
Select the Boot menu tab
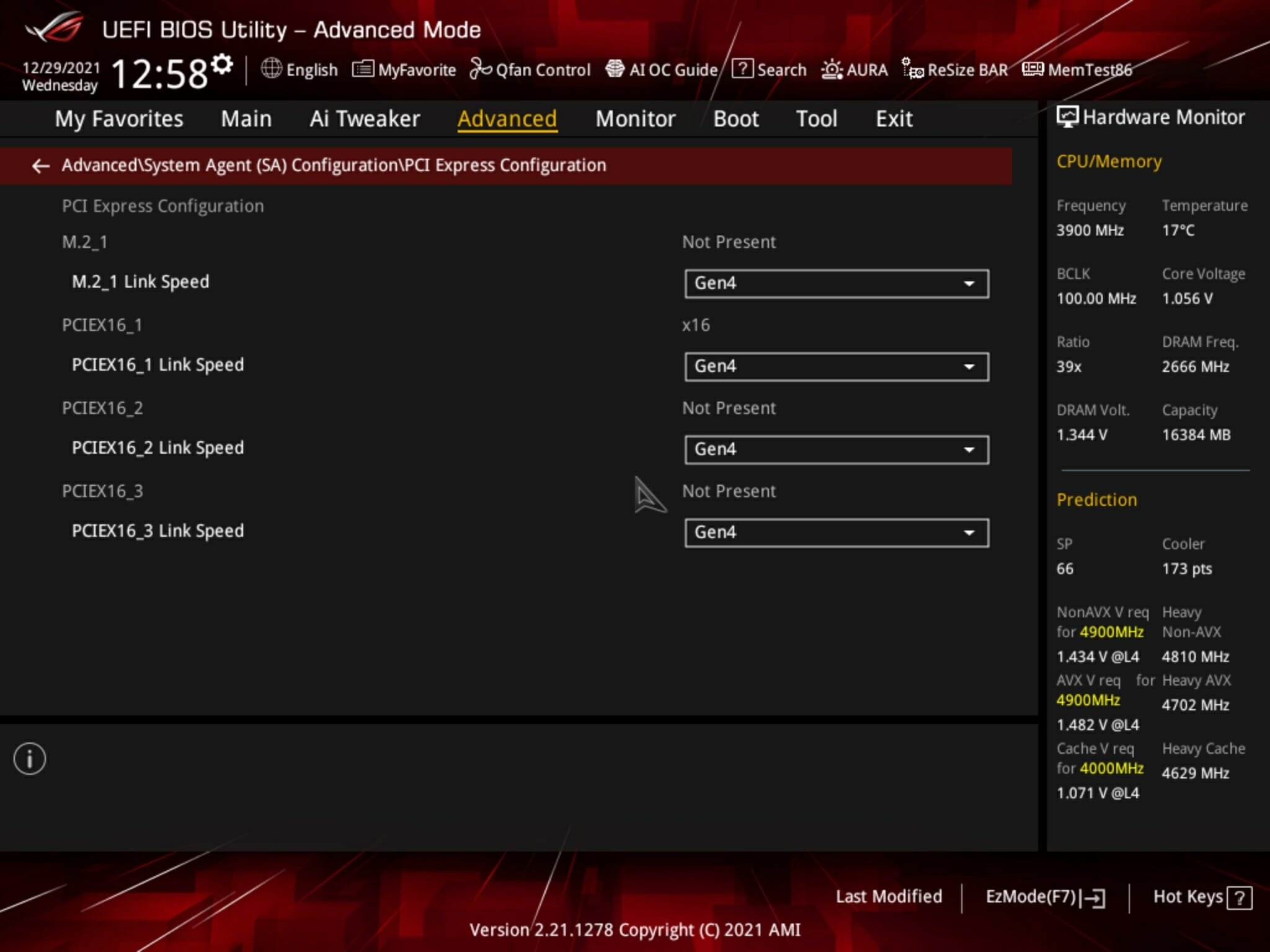click(x=735, y=119)
